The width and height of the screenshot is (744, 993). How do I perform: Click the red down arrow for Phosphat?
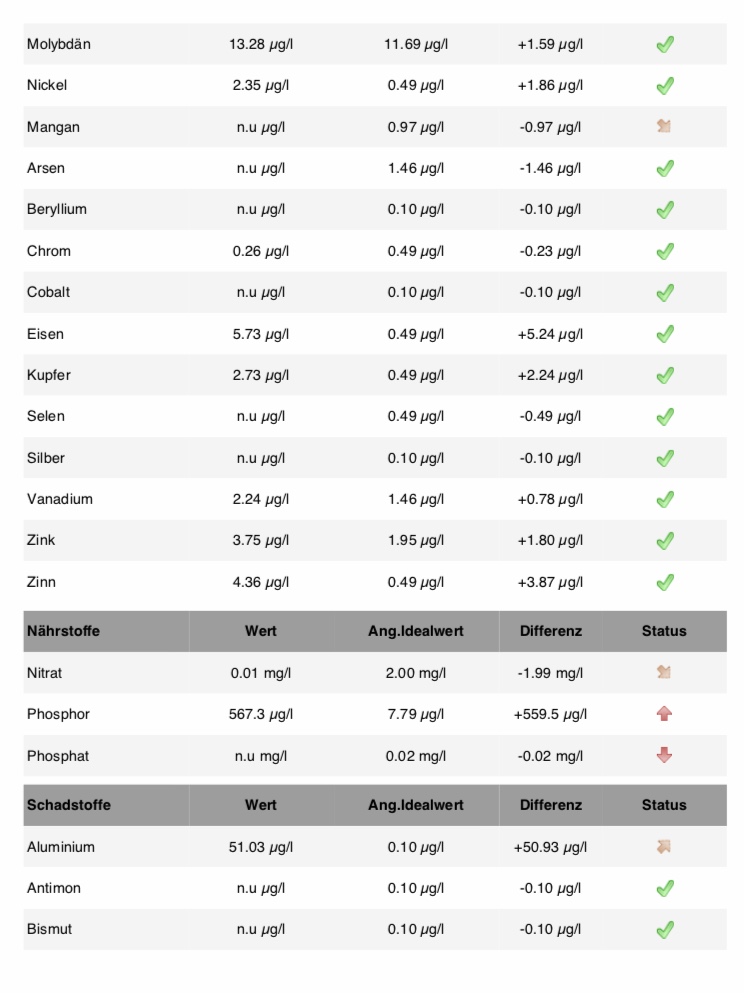click(x=664, y=756)
